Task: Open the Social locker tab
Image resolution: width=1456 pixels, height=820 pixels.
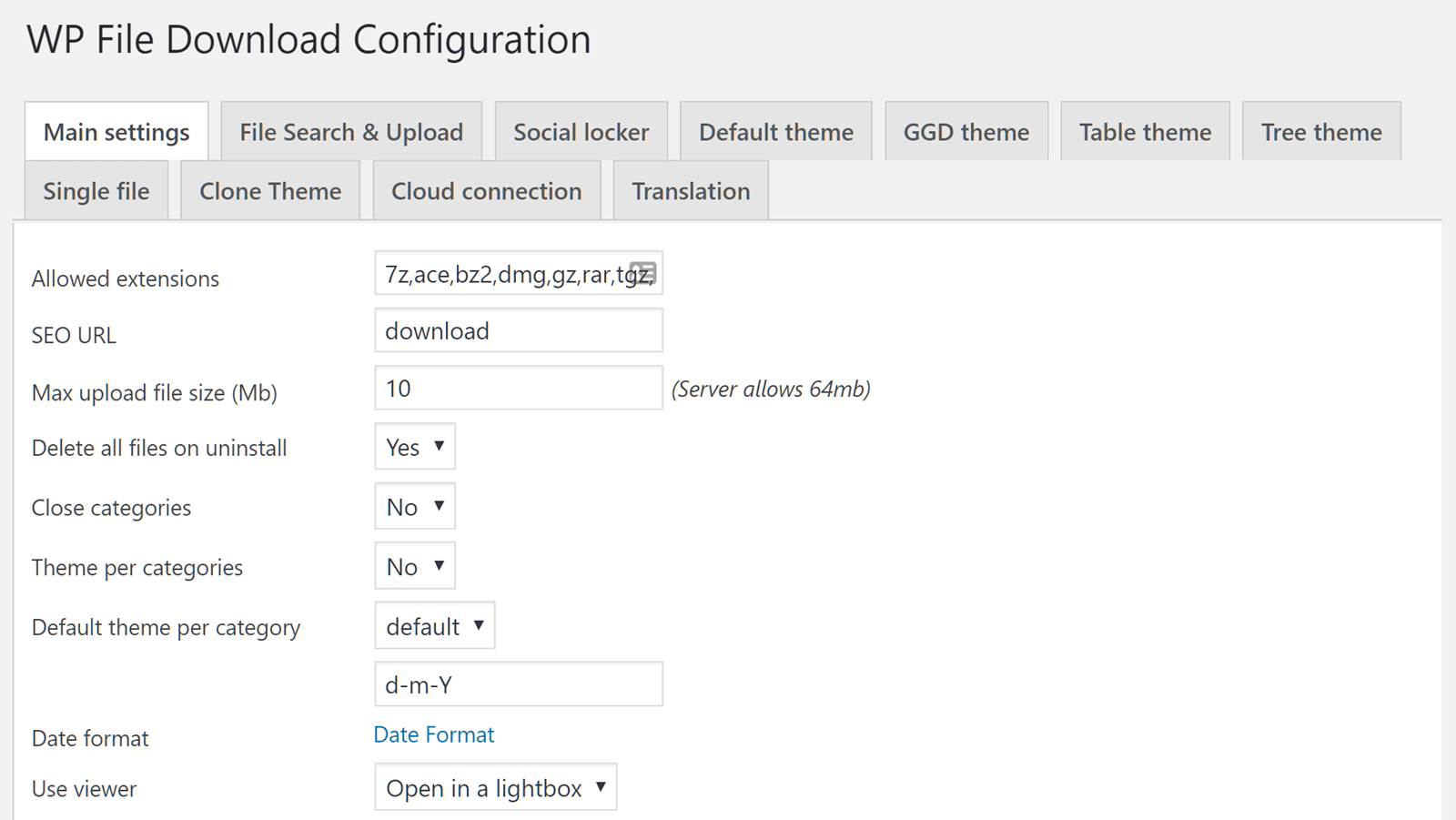Action: 581,132
